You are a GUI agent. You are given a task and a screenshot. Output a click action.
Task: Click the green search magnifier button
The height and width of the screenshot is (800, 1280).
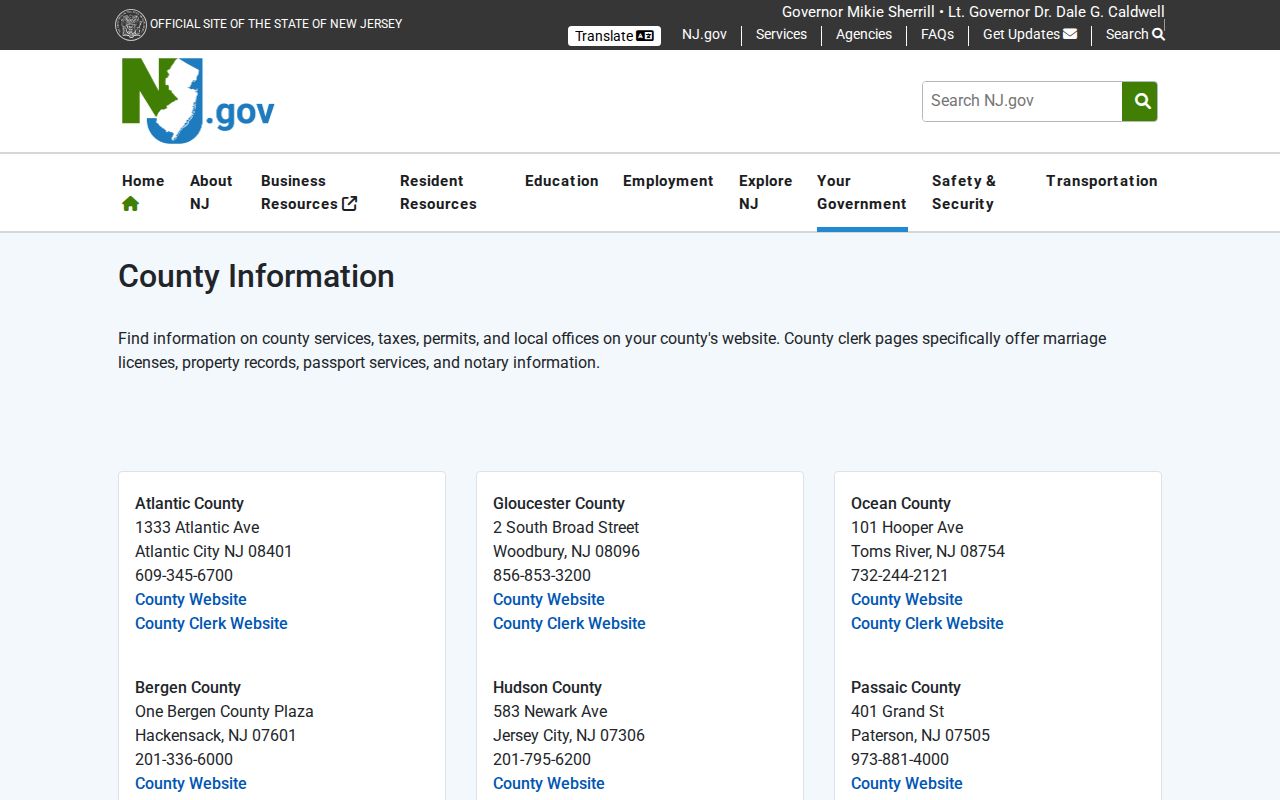(1140, 101)
